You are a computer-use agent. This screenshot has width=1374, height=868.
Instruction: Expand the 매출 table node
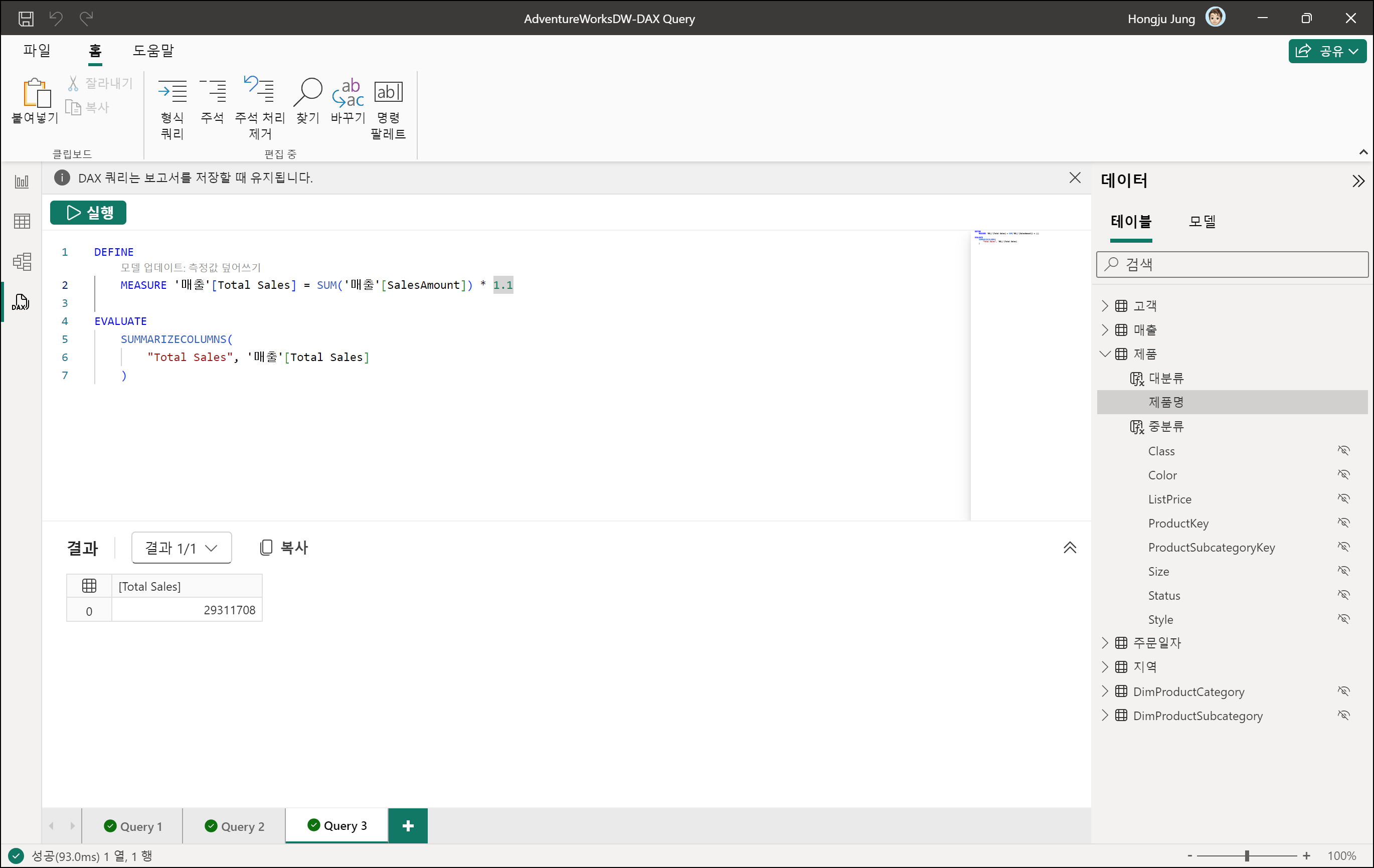point(1105,330)
